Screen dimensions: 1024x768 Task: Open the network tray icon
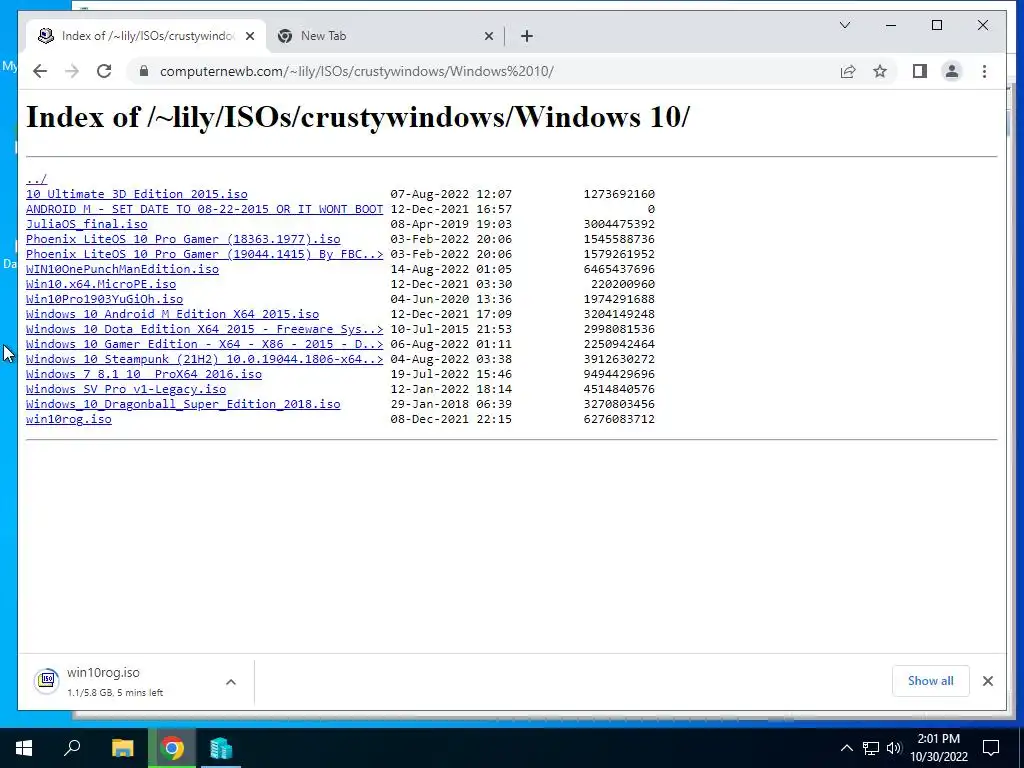[871, 748]
